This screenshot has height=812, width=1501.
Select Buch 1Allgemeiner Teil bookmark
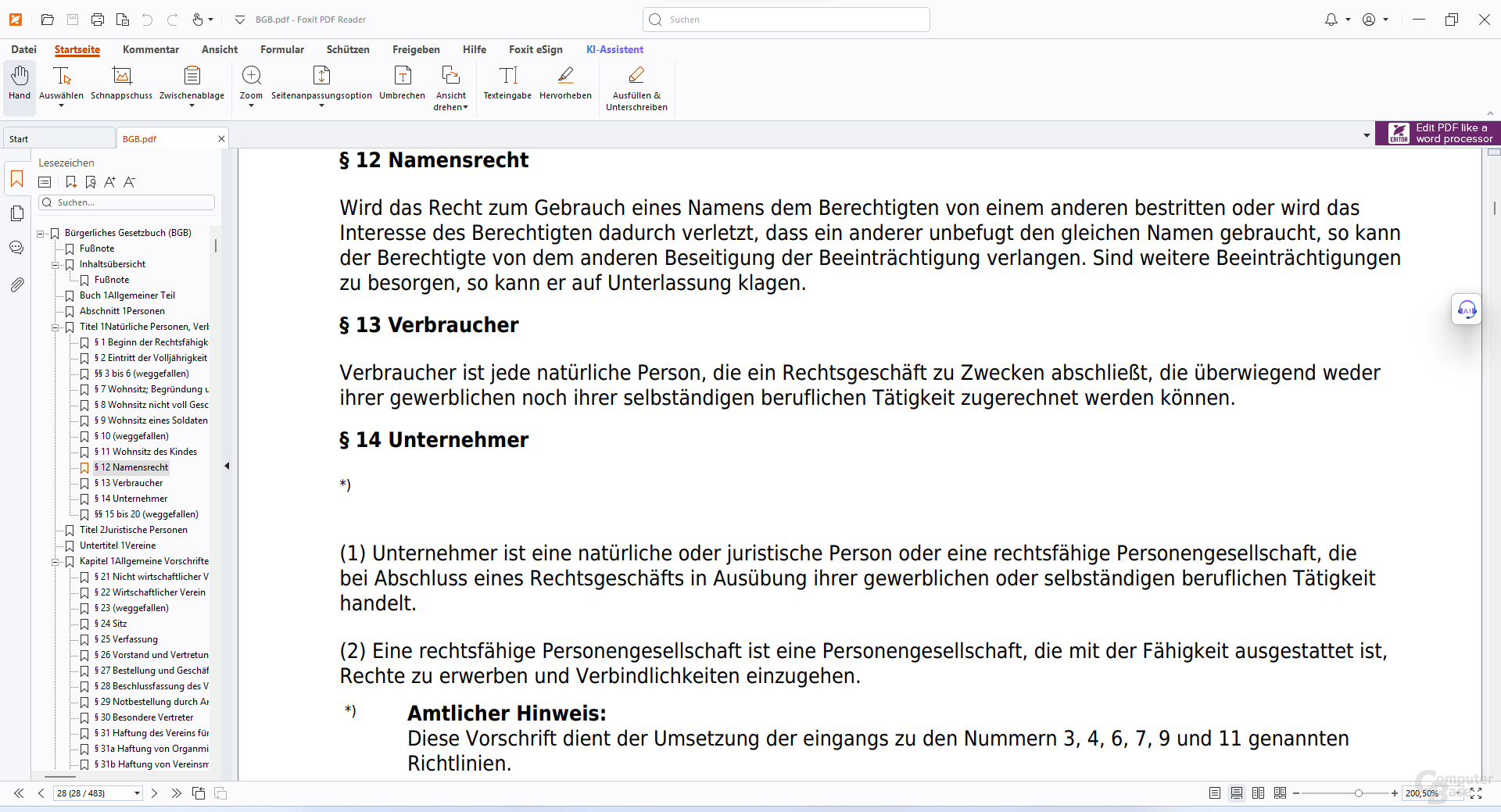pos(127,295)
